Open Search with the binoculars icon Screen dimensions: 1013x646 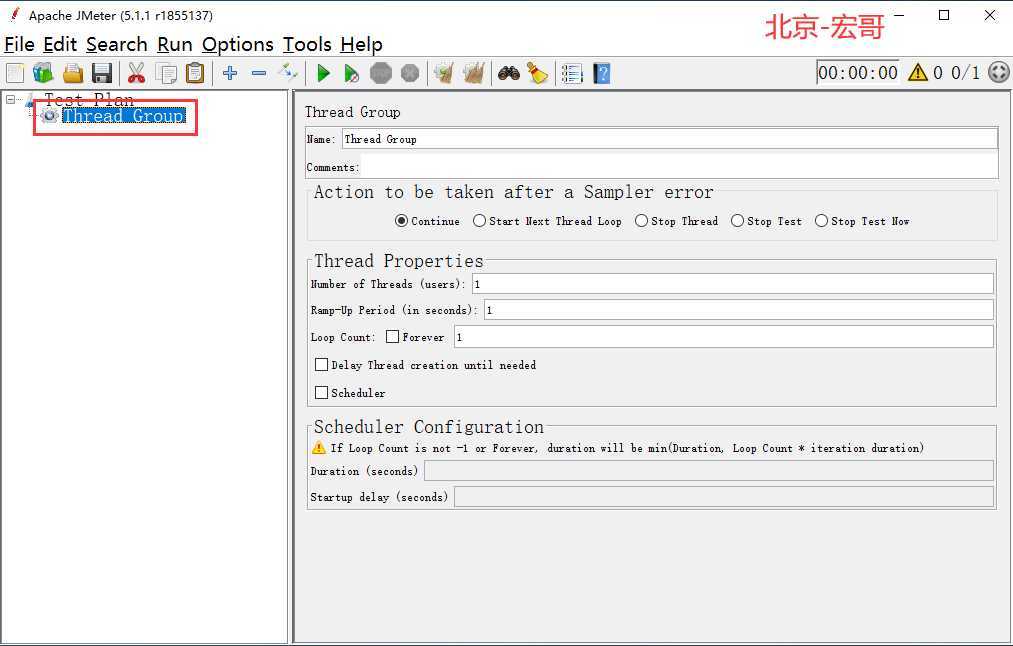pyautogui.click(x=509, y=73)
